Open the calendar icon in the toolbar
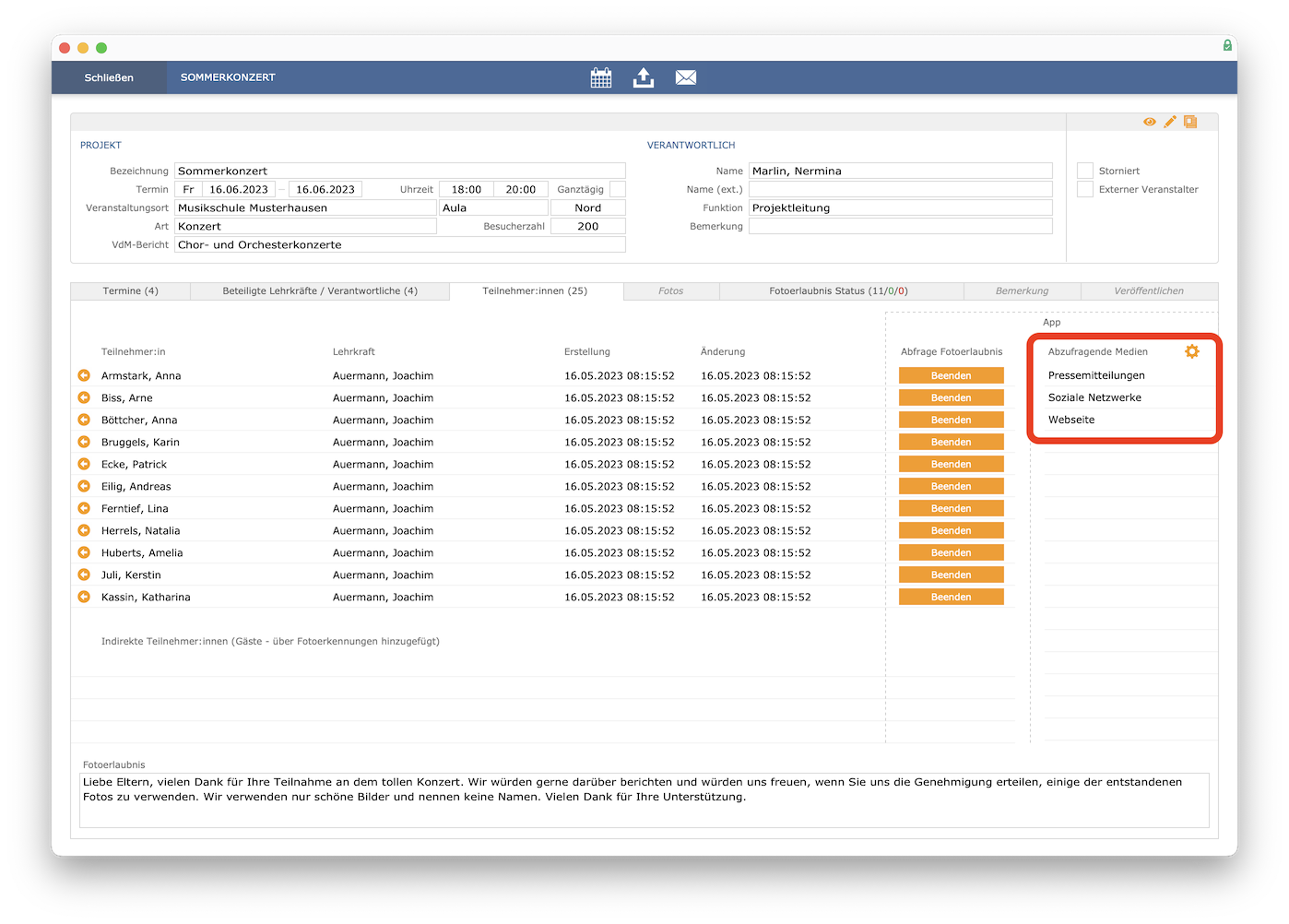Screen dimensions: 1289x924 click(601, 77)
